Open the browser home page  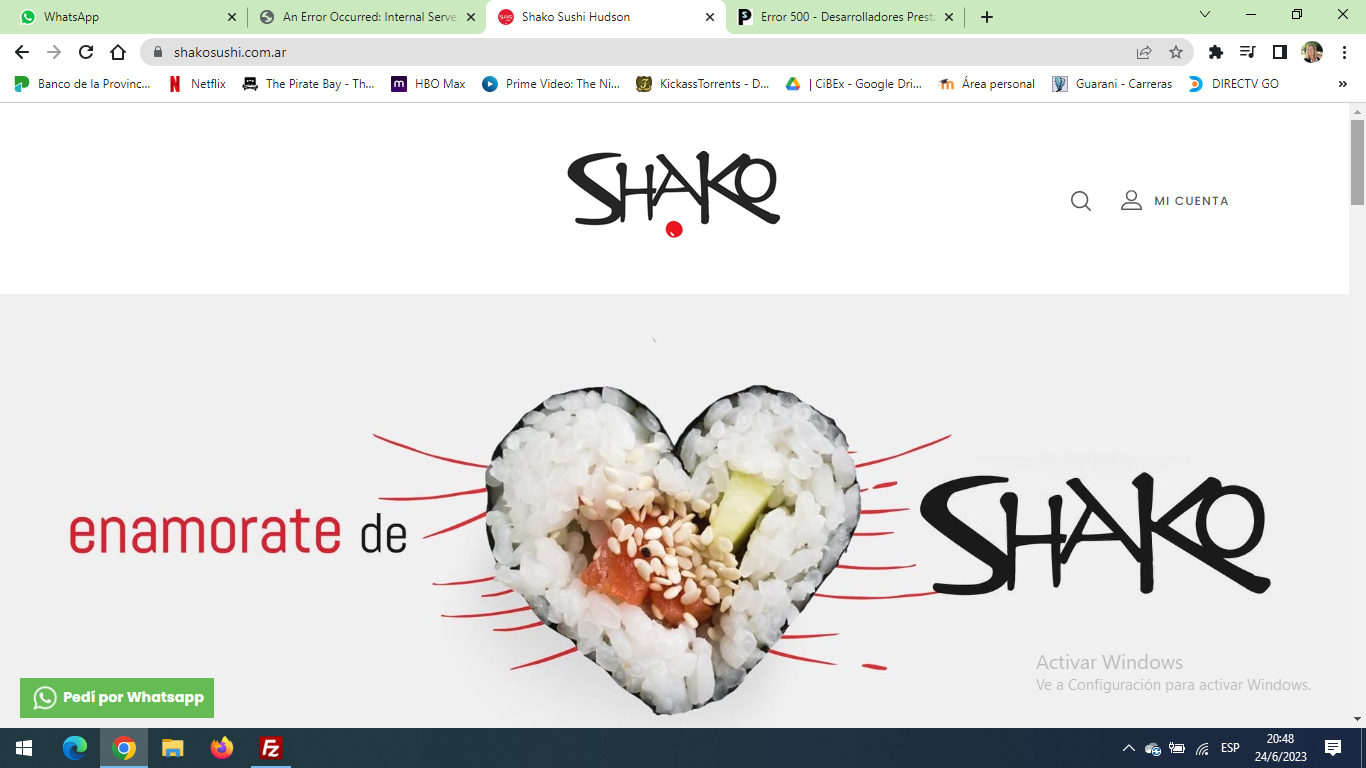(118, 52)
